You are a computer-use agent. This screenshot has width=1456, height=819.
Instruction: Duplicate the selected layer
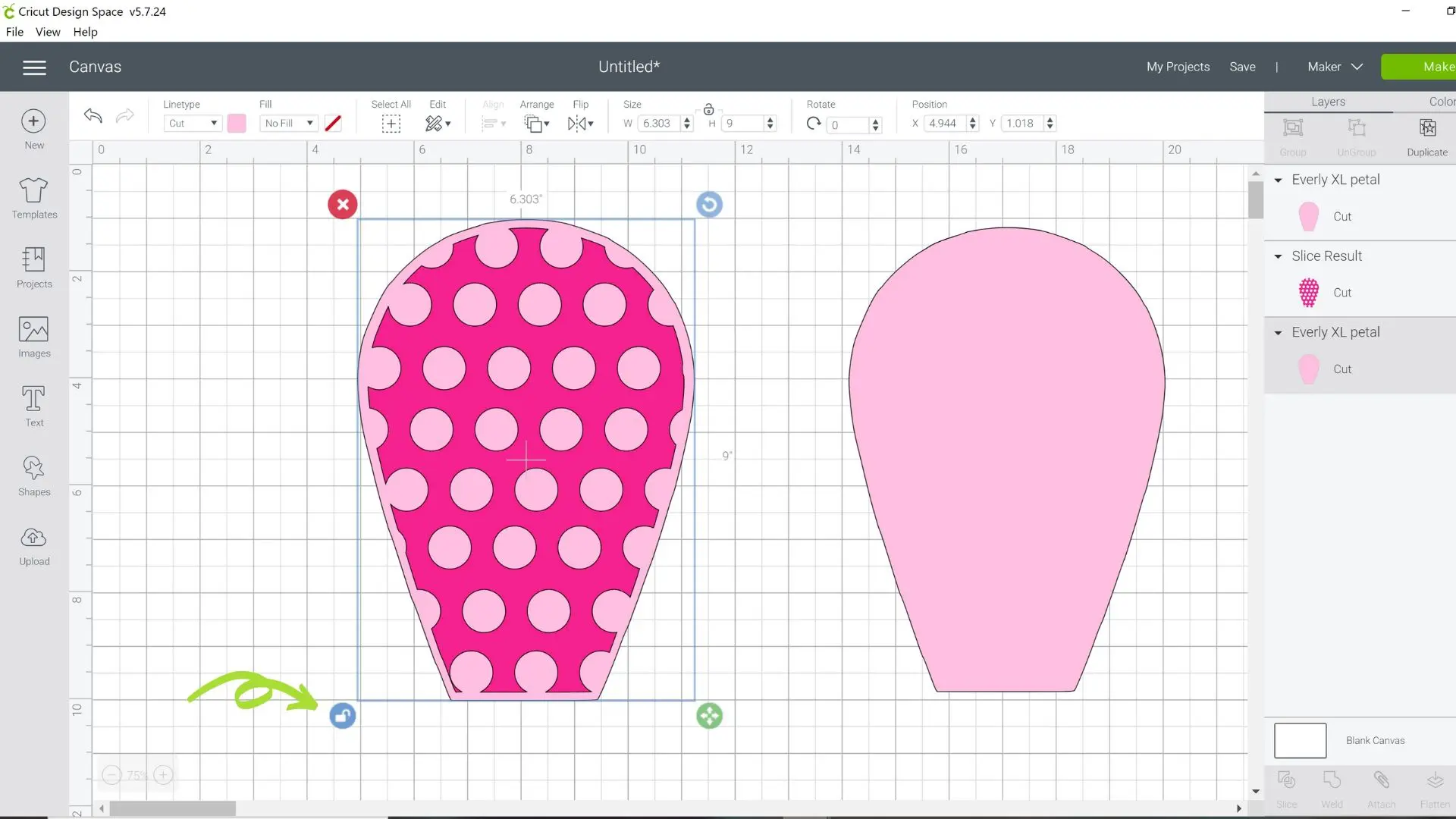click(x=1427, y=135)
